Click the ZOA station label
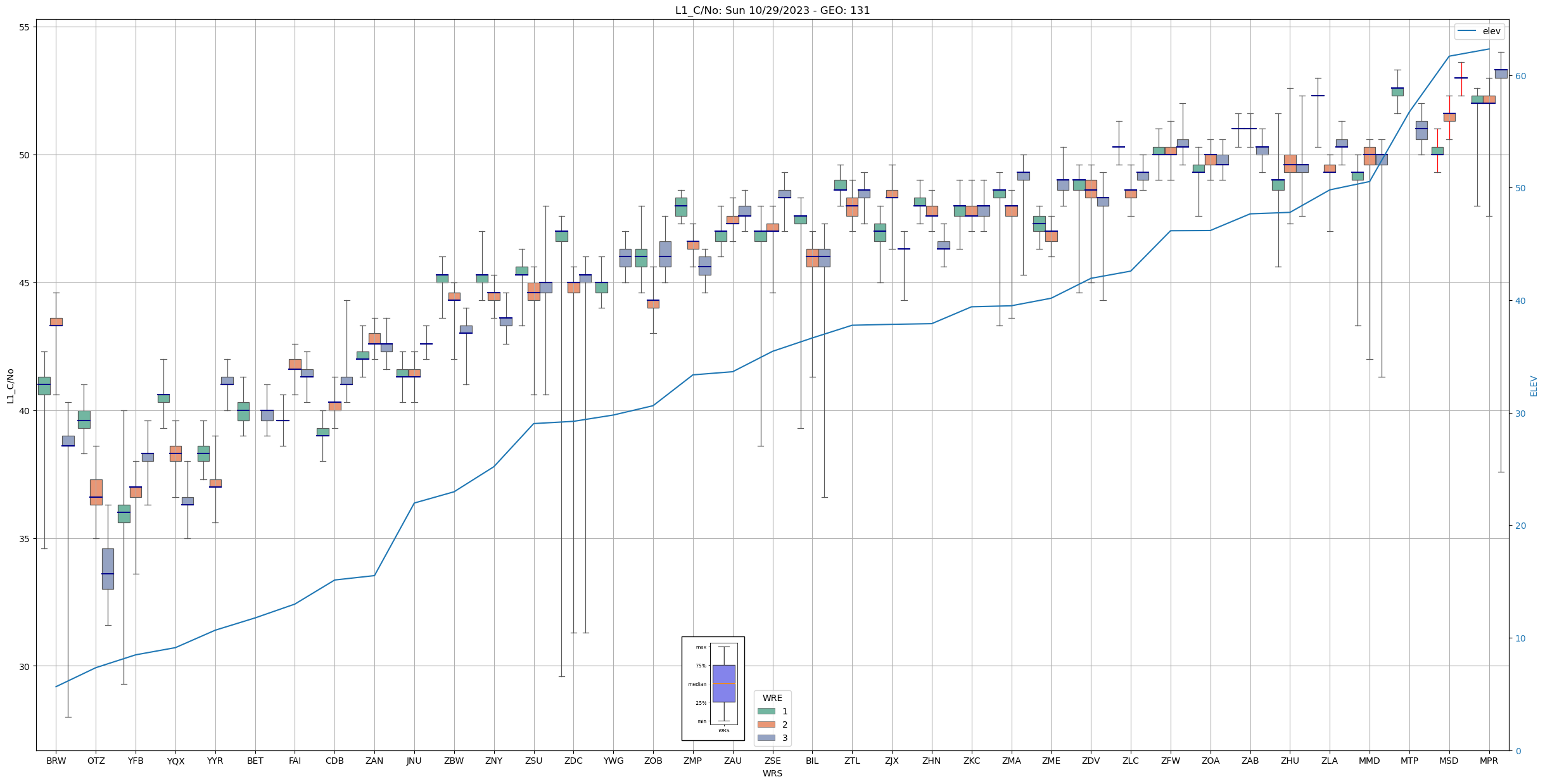 (1211, 761)
